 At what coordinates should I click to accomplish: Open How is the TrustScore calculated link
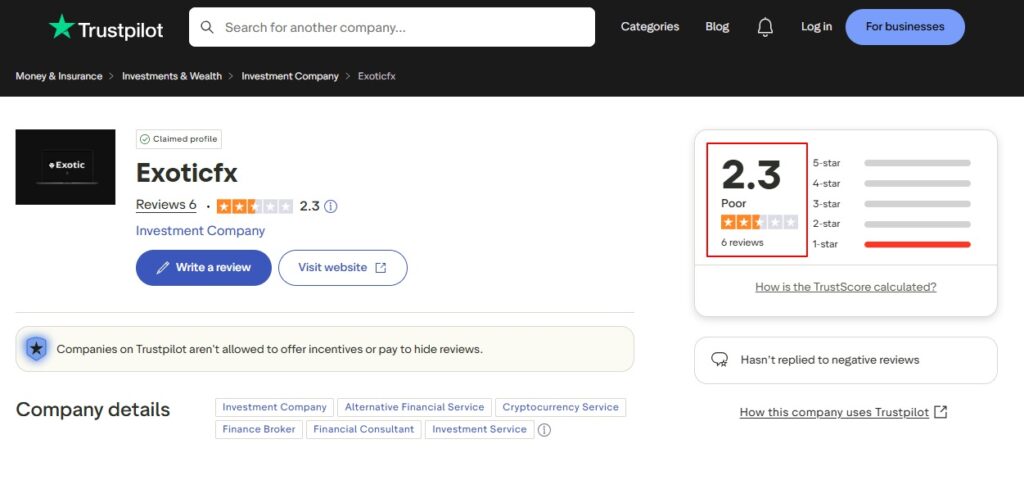845,287
